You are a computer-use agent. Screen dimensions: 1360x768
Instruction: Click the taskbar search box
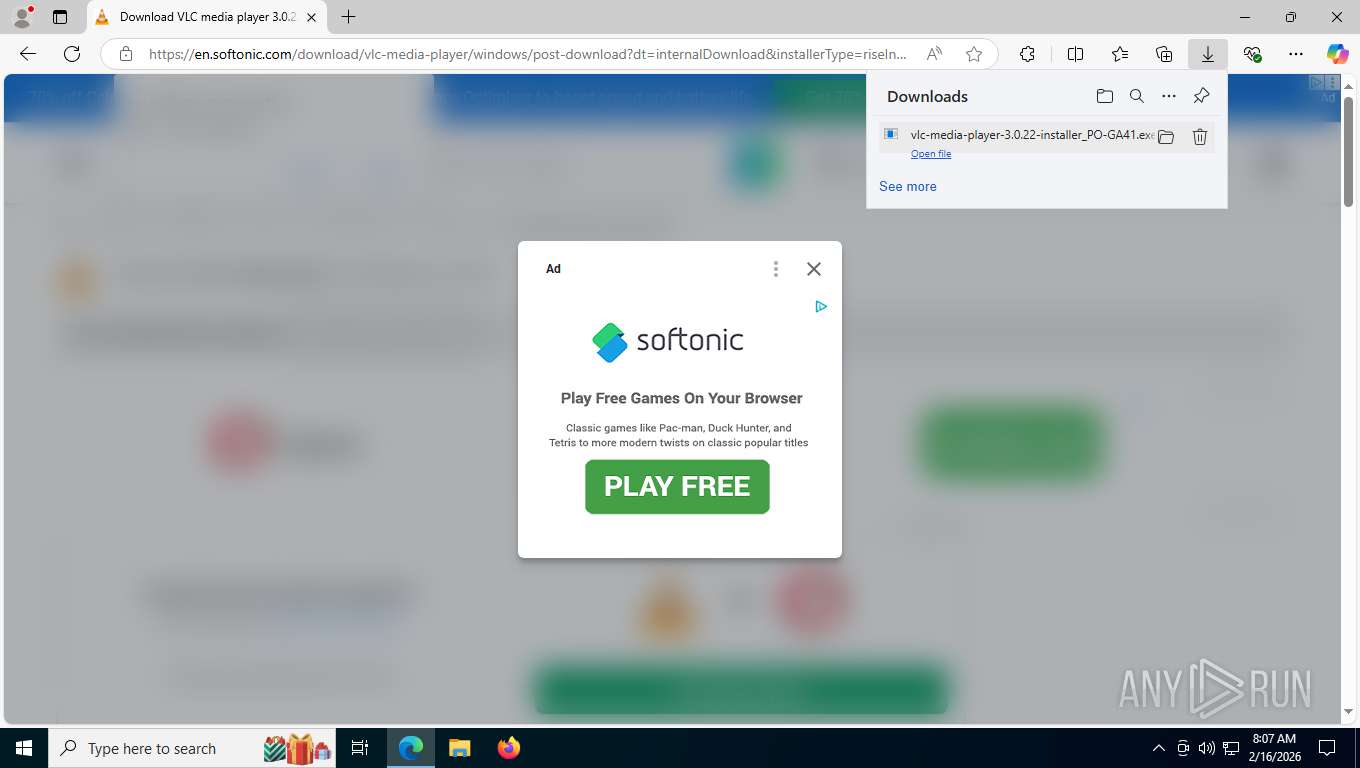tap(193, 748)
